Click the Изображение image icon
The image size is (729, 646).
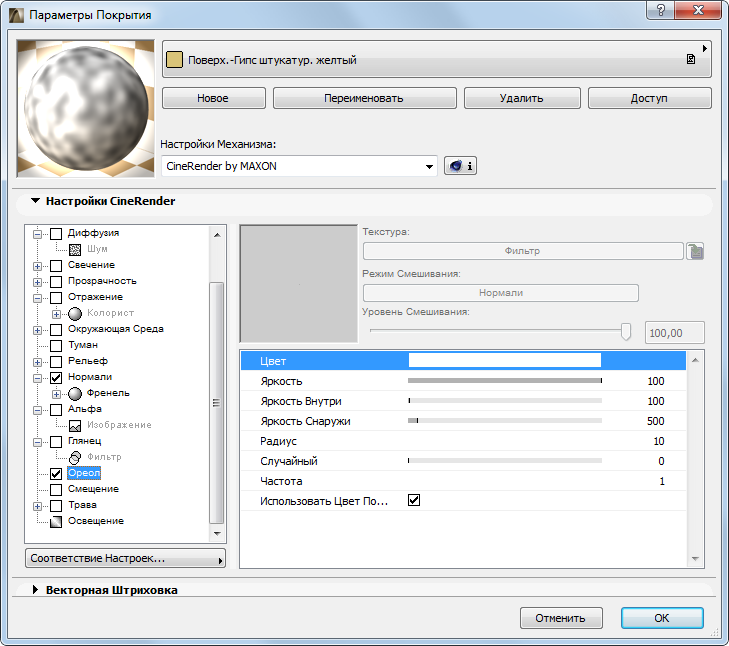pos(75,426)
